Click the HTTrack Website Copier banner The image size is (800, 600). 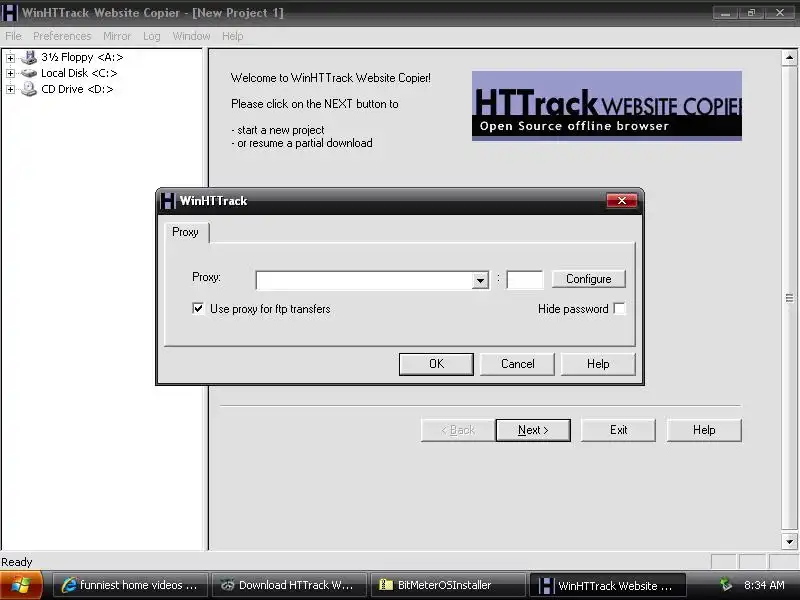coord(607,106)
